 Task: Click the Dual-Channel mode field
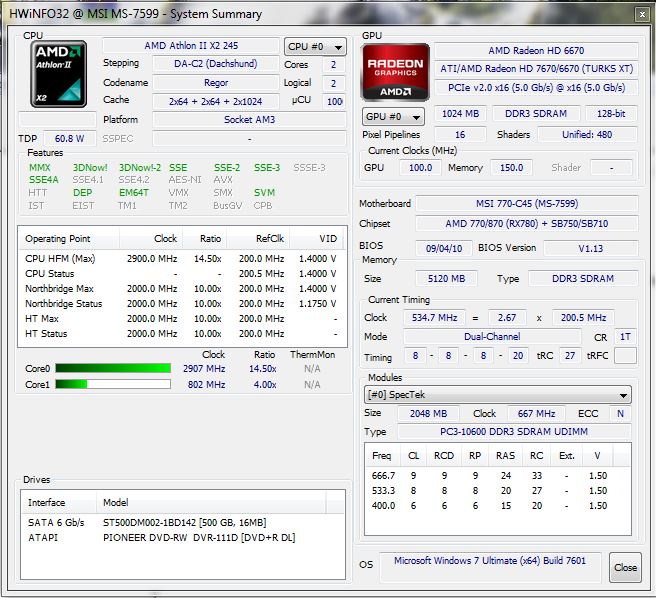coord(492,337)
